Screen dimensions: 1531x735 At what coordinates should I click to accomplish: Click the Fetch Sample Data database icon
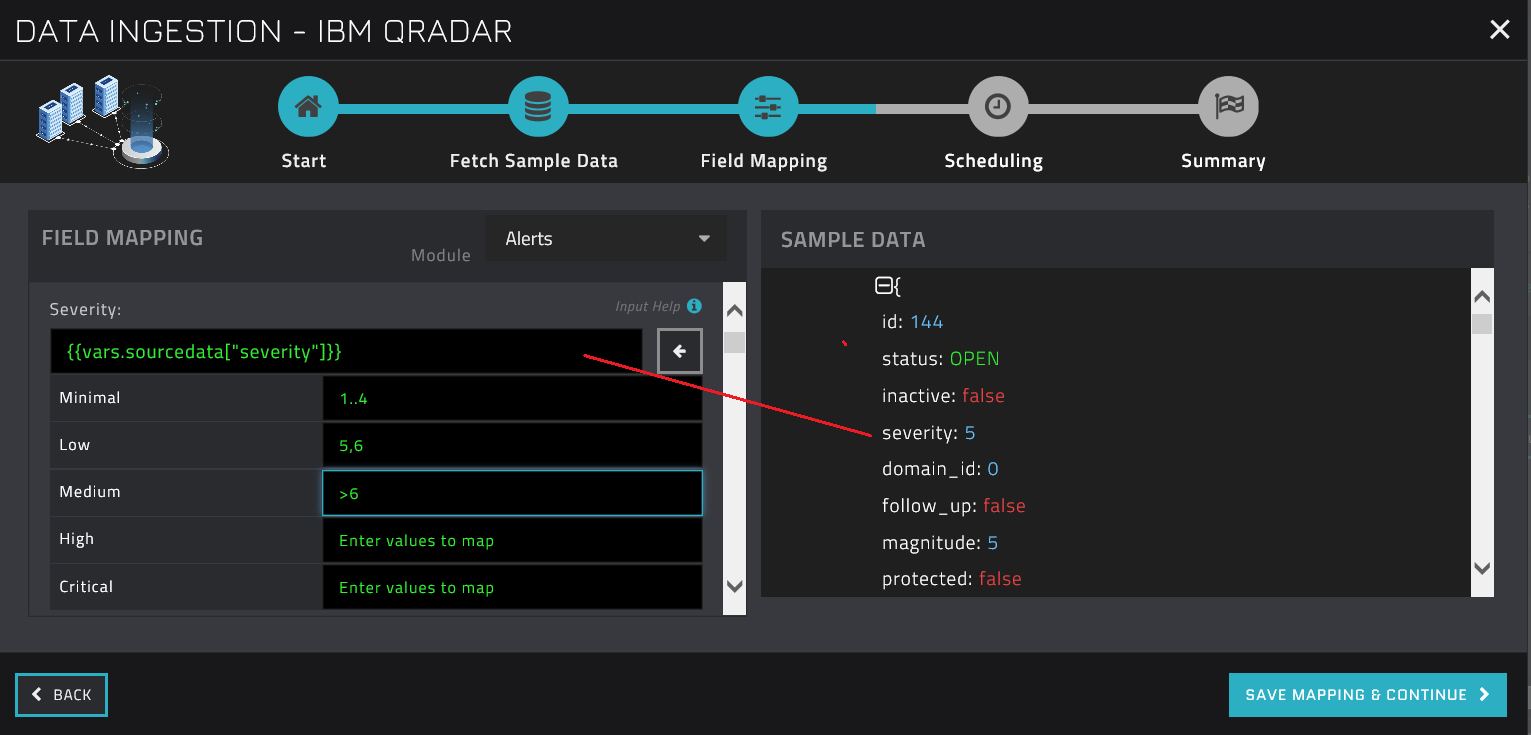click(538, 106)
